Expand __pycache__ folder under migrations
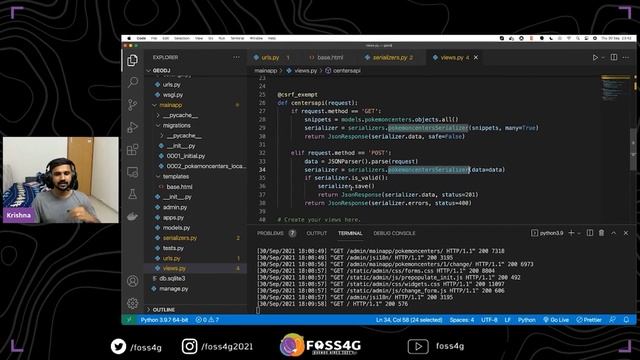Image resolution: width=640 pixels, height=360 pixels. pos(183,136)
